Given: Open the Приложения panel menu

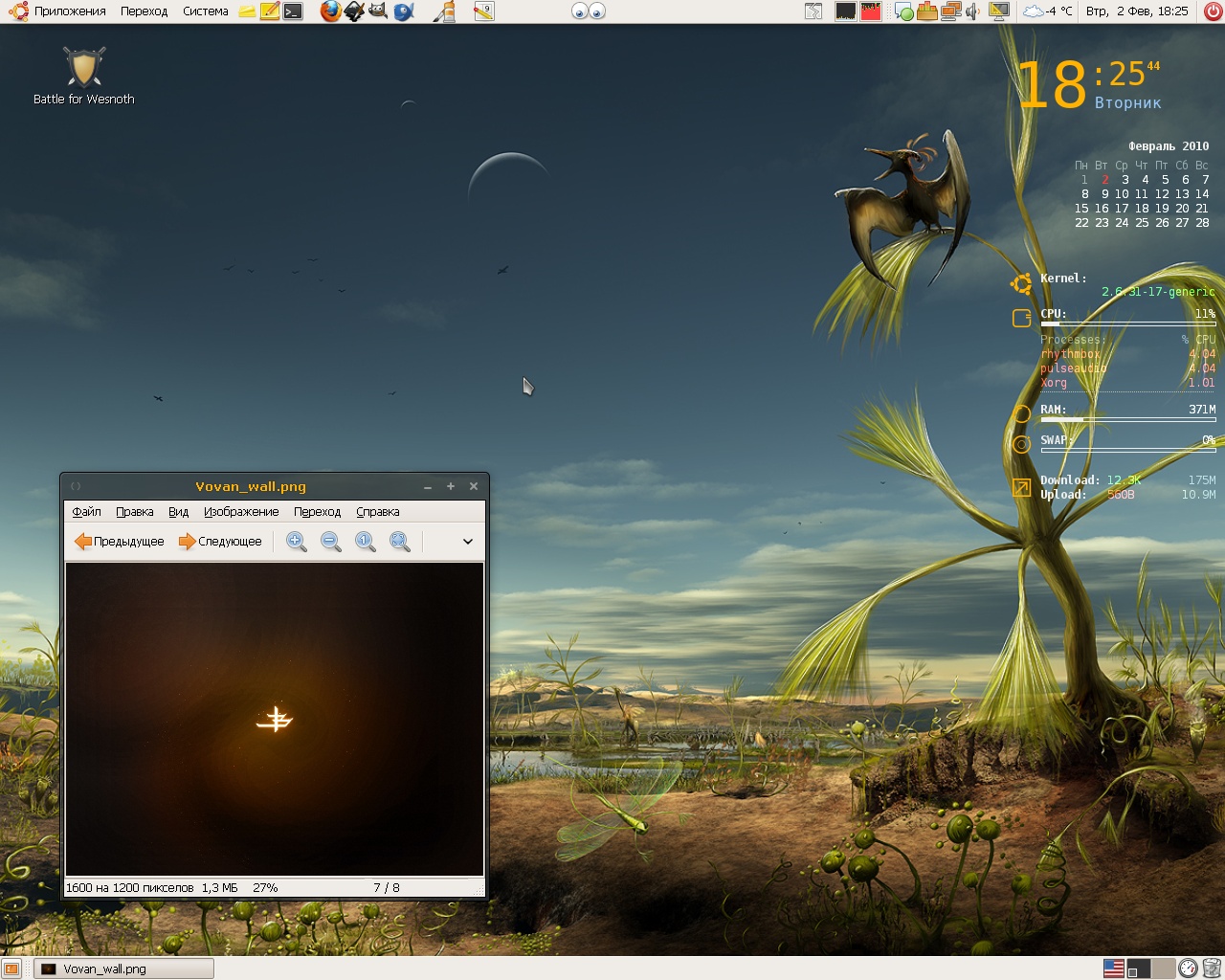Looking at the screenshot, I should [x=70, y=11].
